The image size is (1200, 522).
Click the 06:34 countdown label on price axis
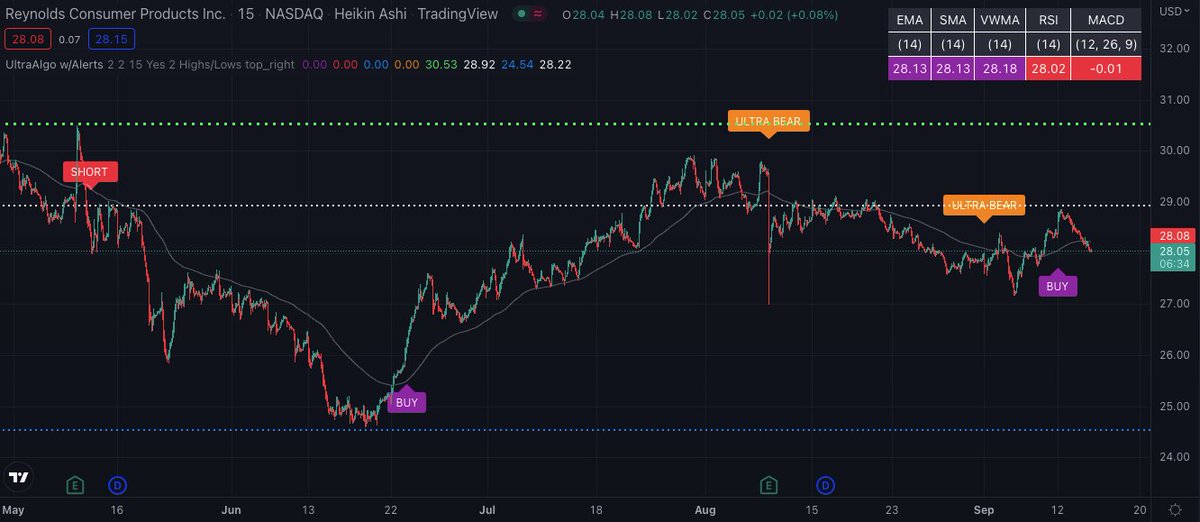coord(1172,264)
